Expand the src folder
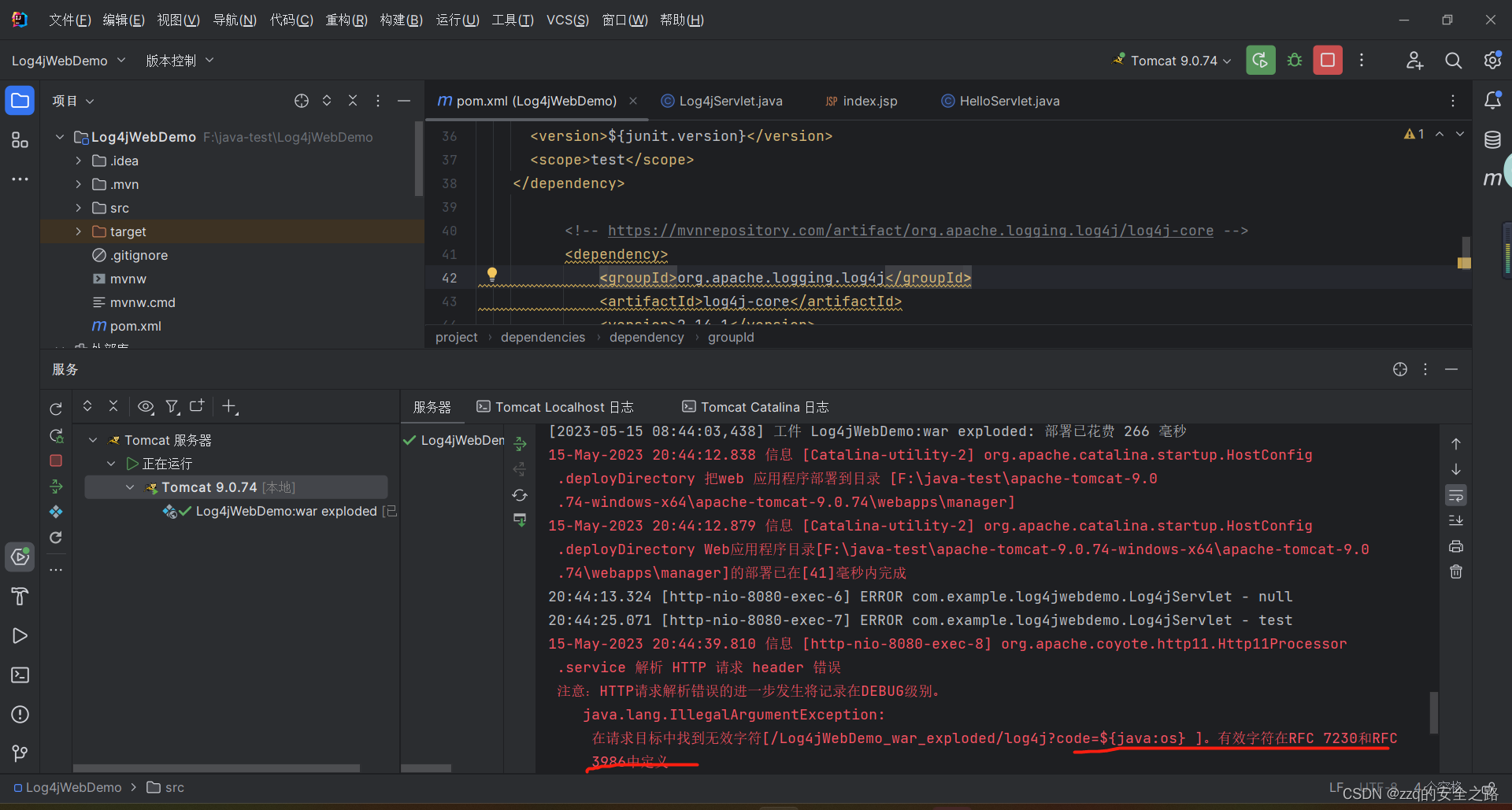Image resolution: width=1512 pixels, height=810 pixels. 78,208
